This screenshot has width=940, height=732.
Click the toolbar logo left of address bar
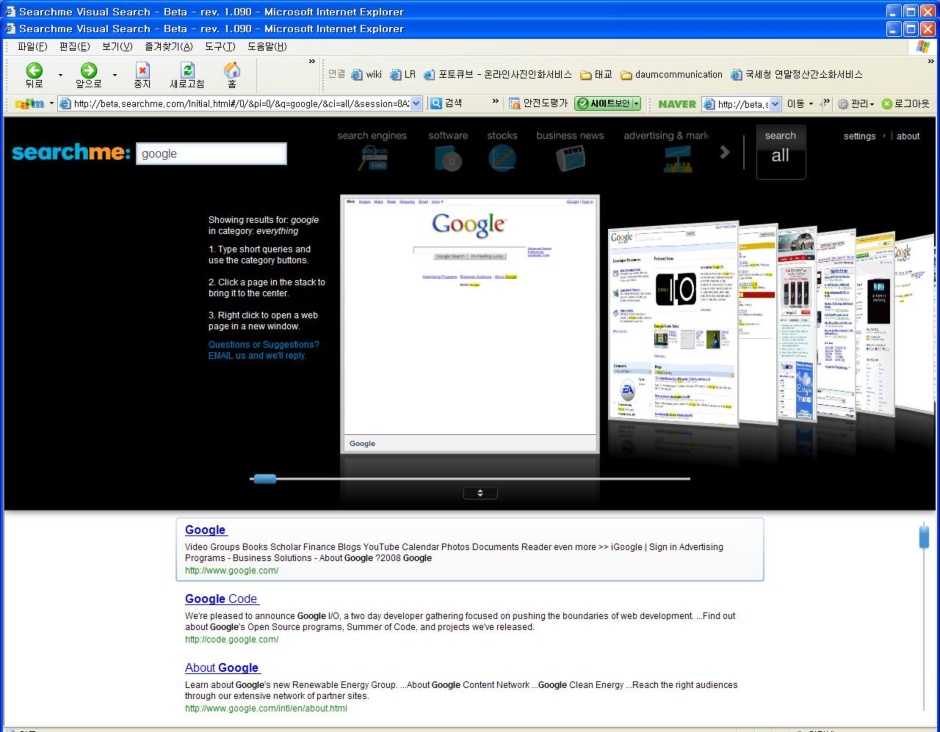tap(29, 104)
